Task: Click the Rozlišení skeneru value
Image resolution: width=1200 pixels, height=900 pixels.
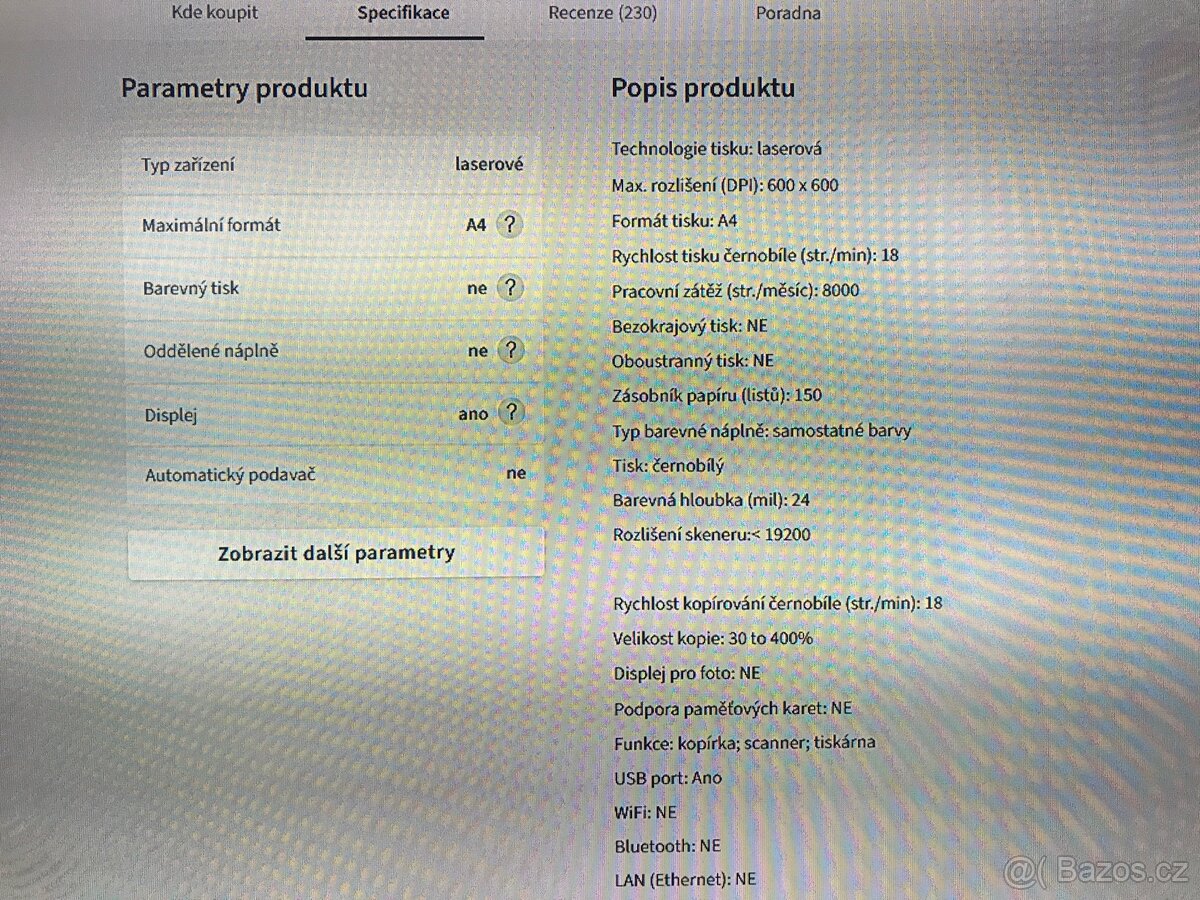Action: click(x=713, y=534)
